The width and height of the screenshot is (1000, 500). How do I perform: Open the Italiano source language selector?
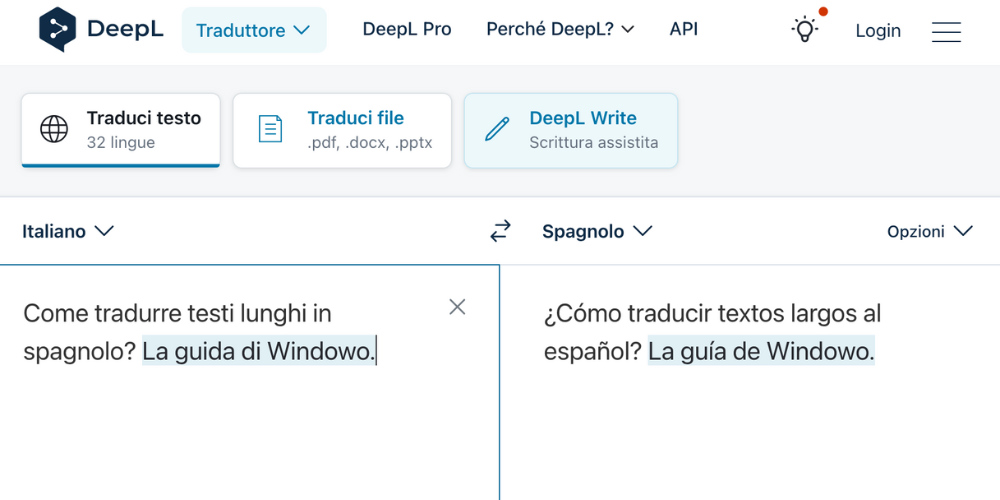click(68, 231)
